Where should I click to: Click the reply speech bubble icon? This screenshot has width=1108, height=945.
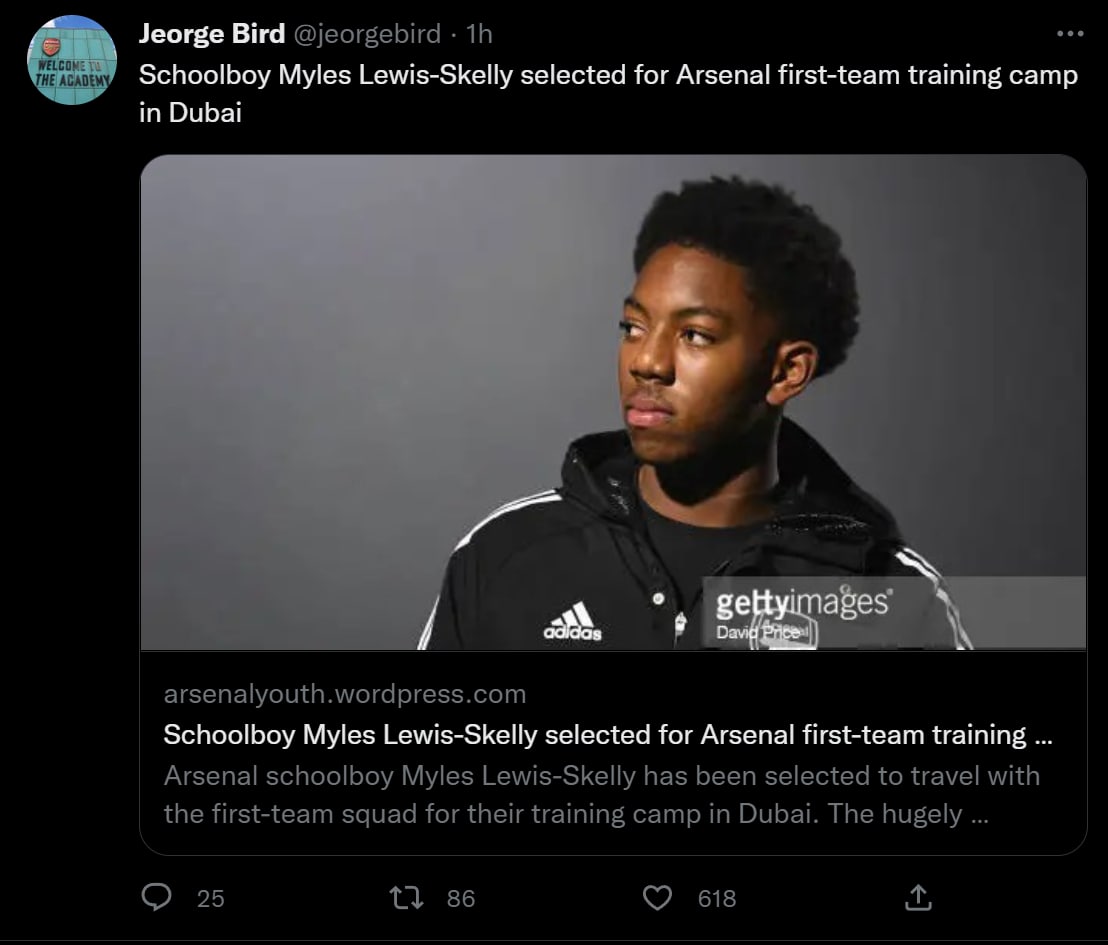(x=157, y=898)
